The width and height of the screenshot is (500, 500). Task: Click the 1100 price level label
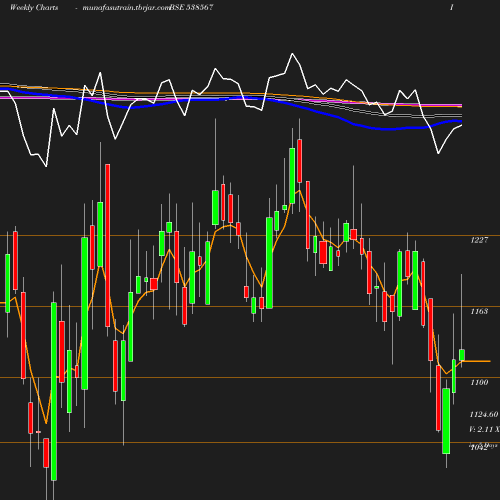(x=479, y=382)
